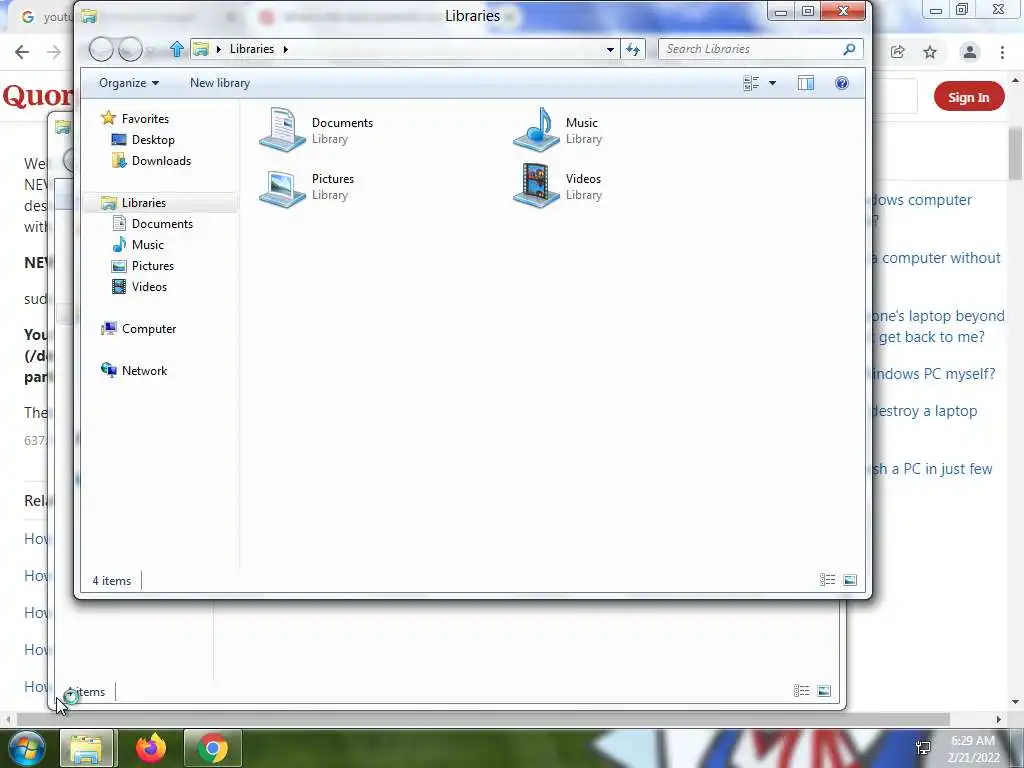
Task: Switch to Details view in background Explorer window
Action: (x=801, y=691)
